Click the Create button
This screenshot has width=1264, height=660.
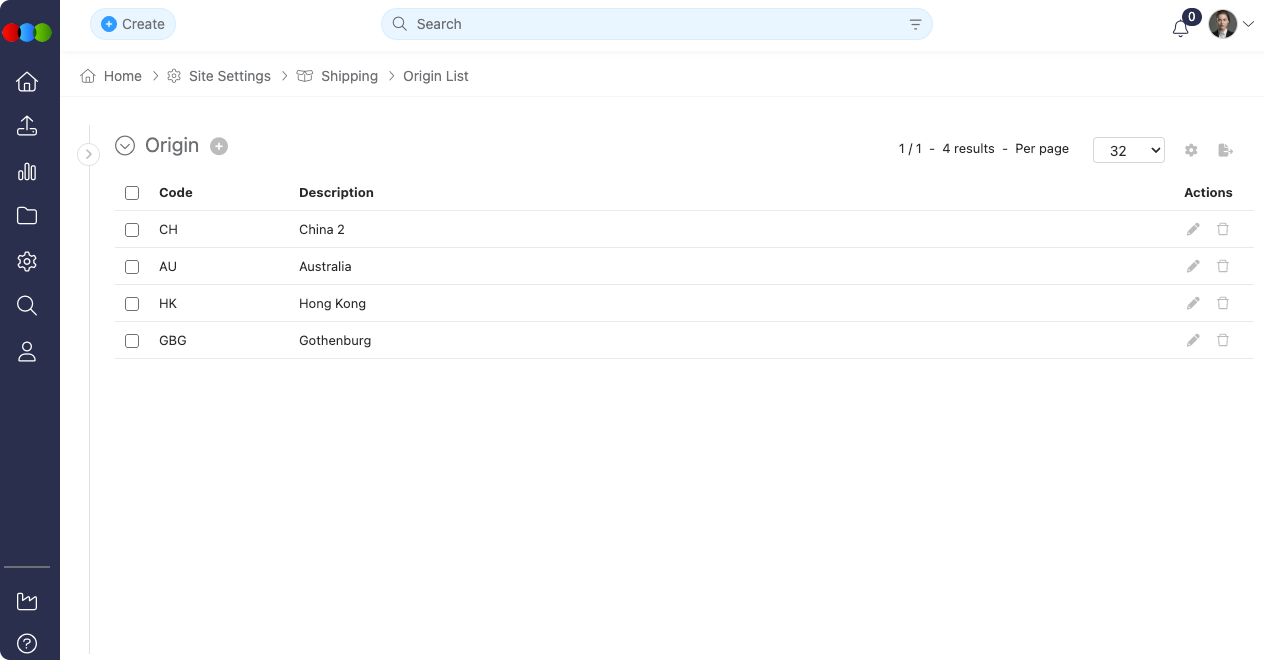point(133,24)
